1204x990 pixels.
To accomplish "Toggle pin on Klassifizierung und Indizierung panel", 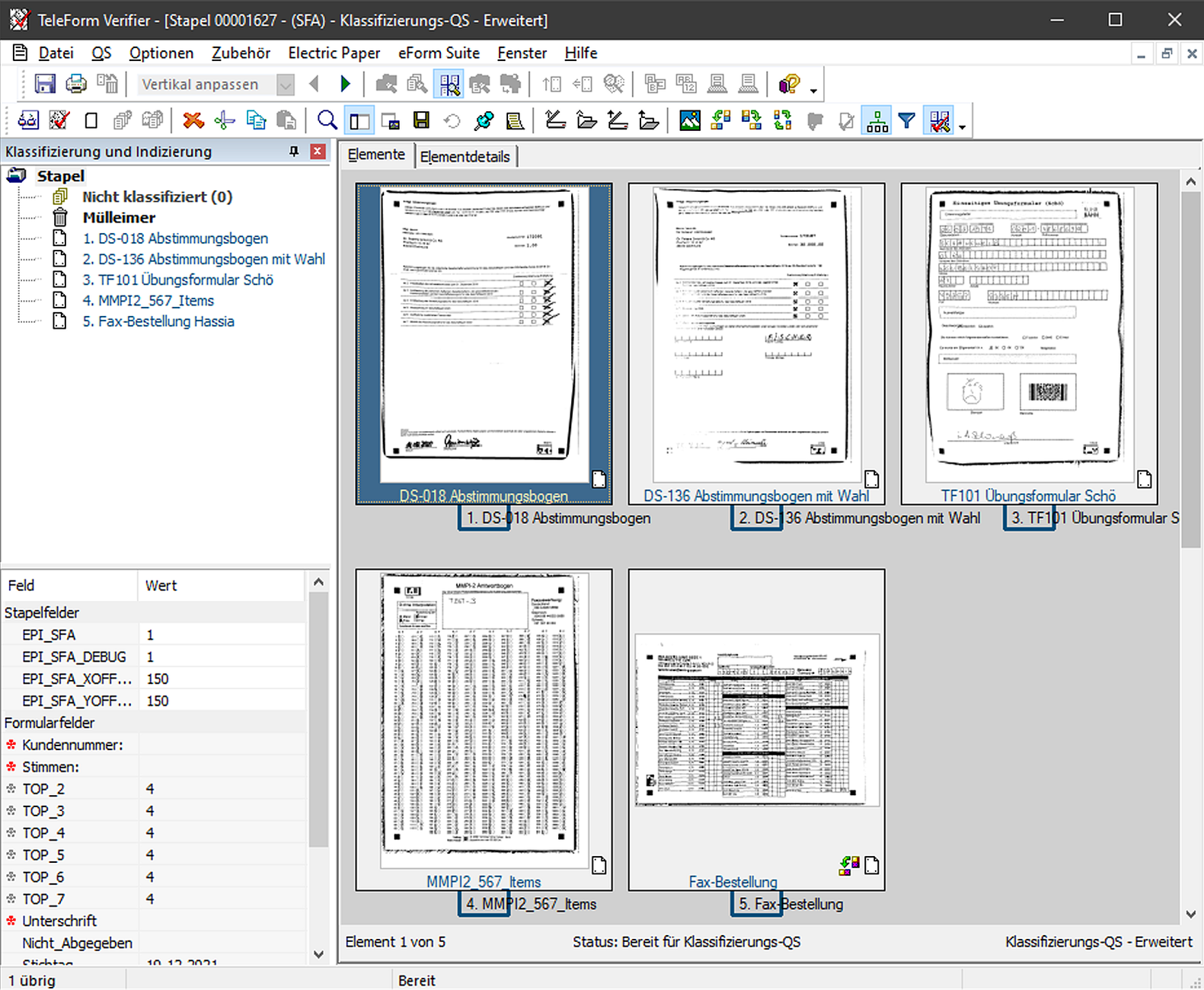I will pyautogui.click(x=294, y=152).
